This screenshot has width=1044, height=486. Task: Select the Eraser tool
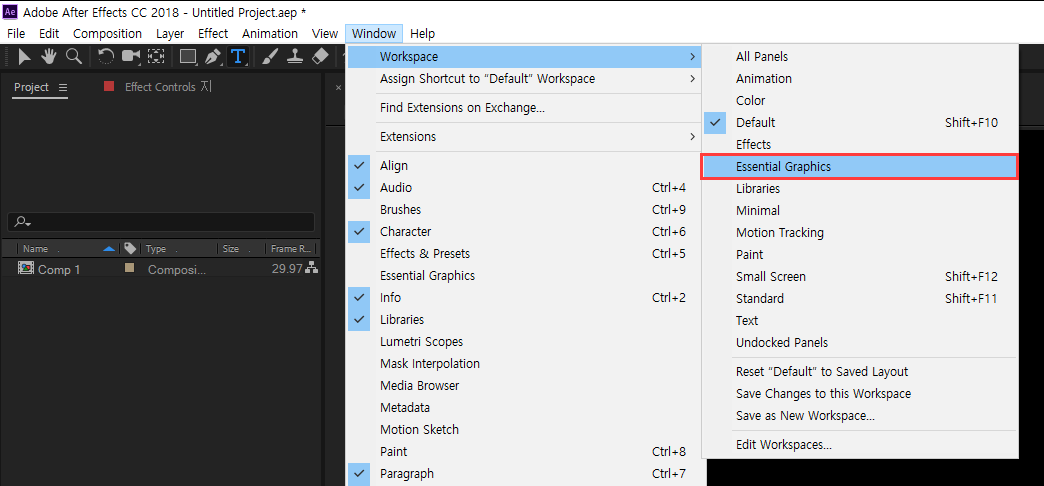[320, 57]
